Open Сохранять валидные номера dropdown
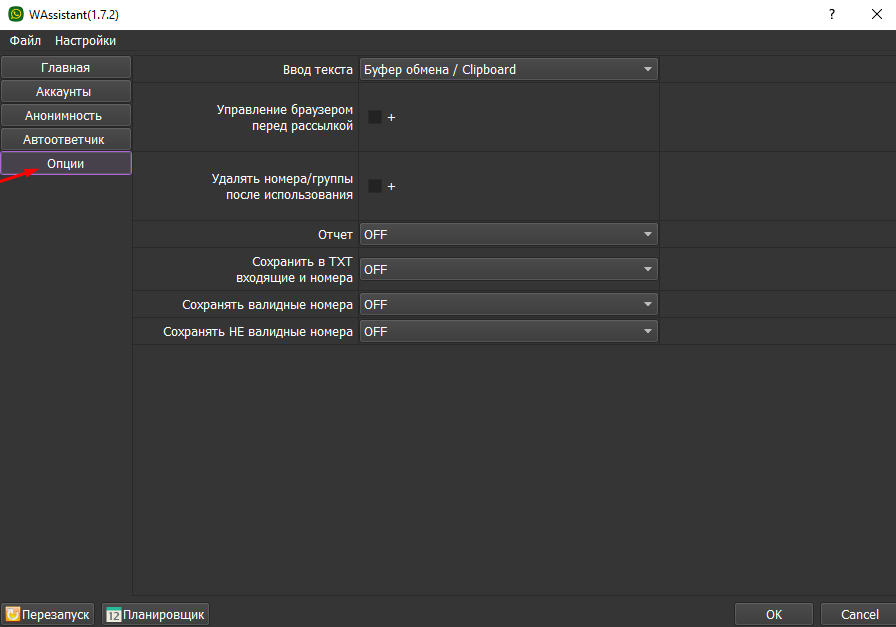Image resolution: width=896 pixels, height=627 pixels. pyautogui.click(x=508, y=304)
